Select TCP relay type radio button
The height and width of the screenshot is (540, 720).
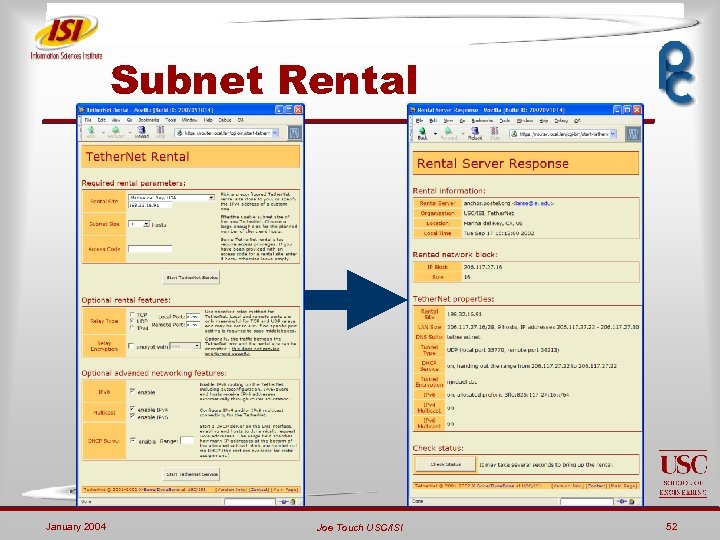(x=132, y=315)
